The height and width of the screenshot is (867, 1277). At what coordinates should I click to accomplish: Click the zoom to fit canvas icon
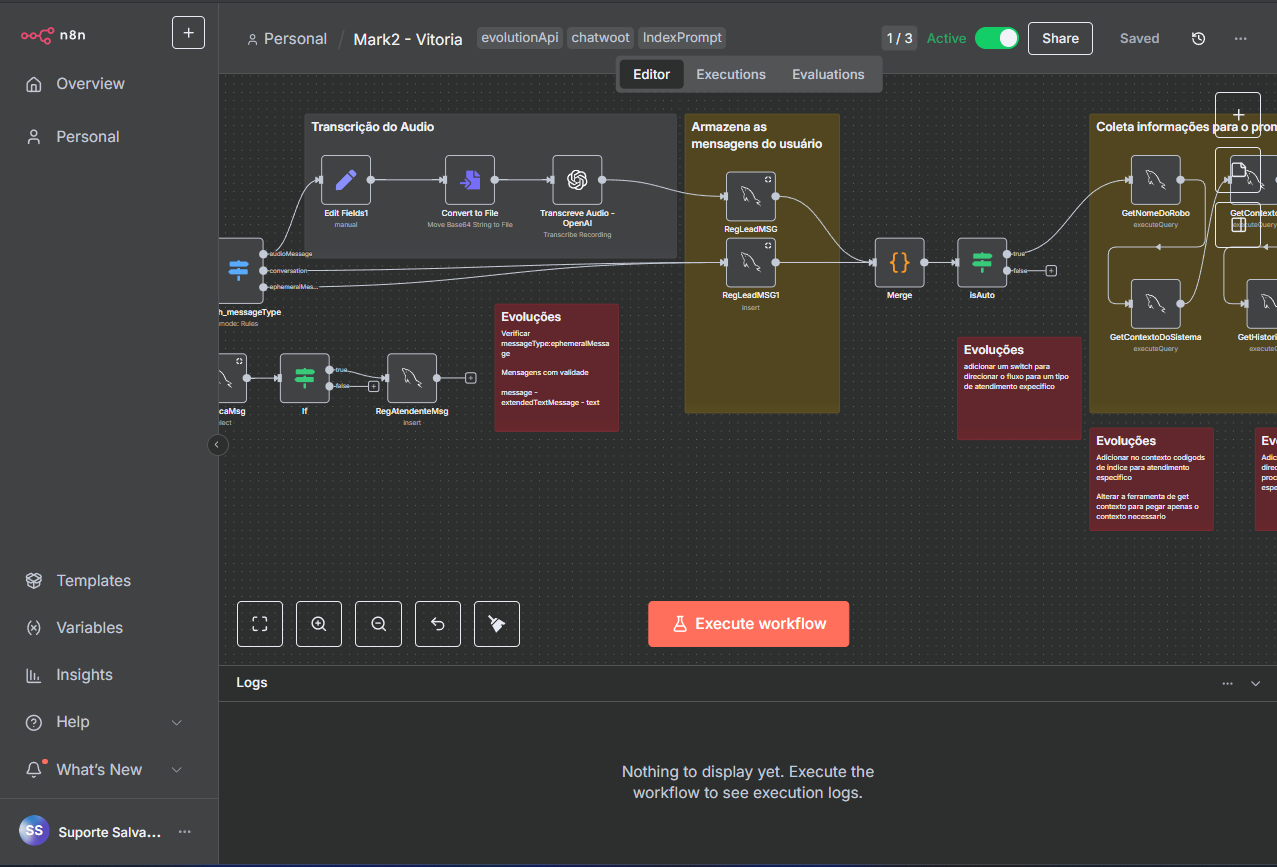coord(260,624)
